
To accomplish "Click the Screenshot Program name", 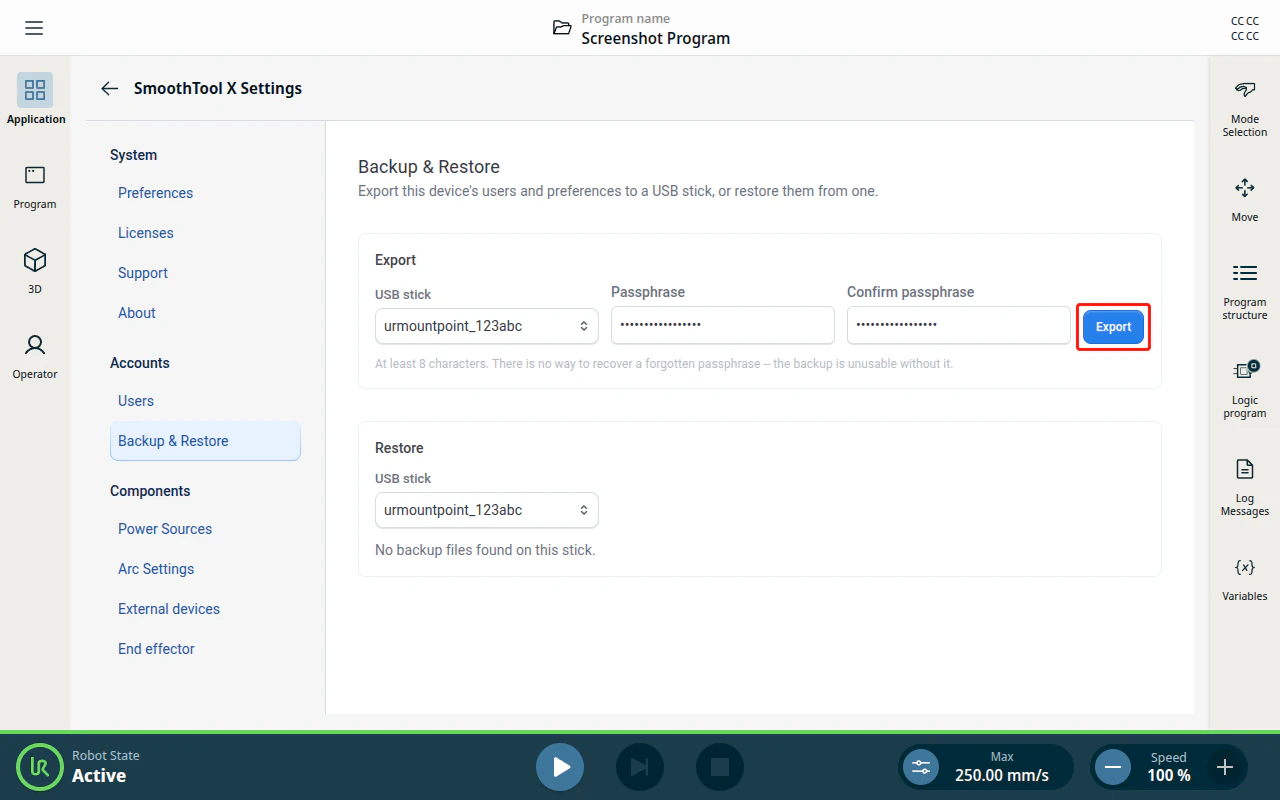I will (656, 38).
